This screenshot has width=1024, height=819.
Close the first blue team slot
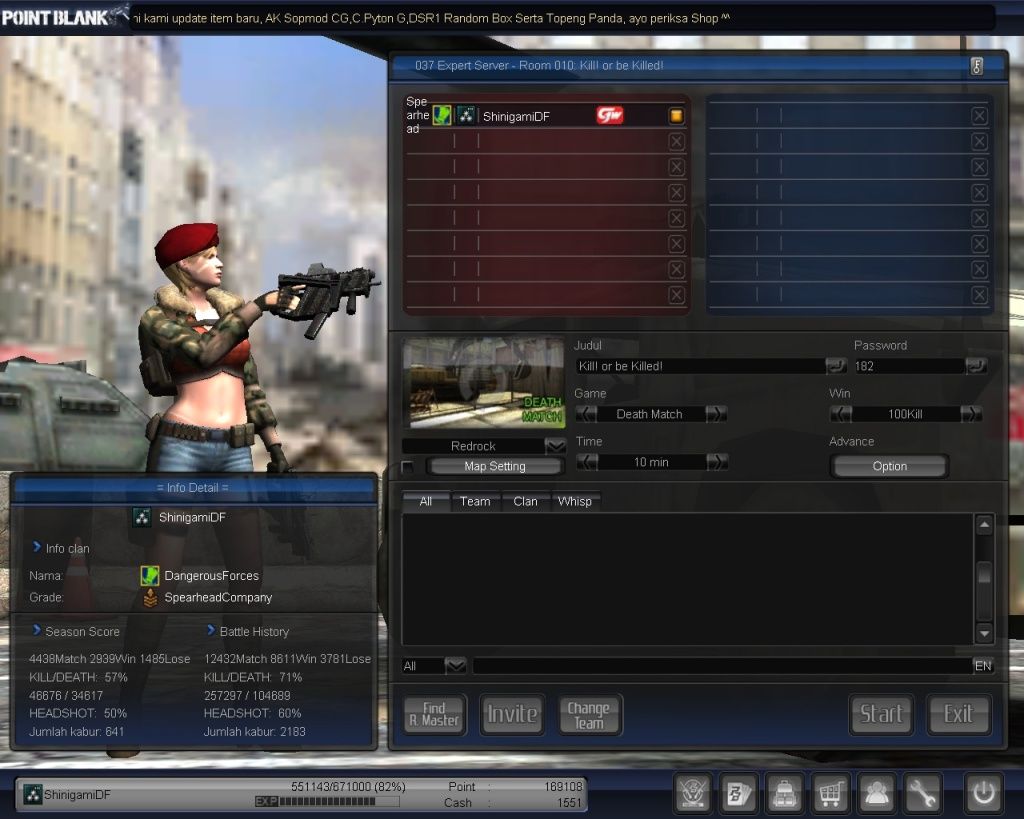[x=980, y=116]
